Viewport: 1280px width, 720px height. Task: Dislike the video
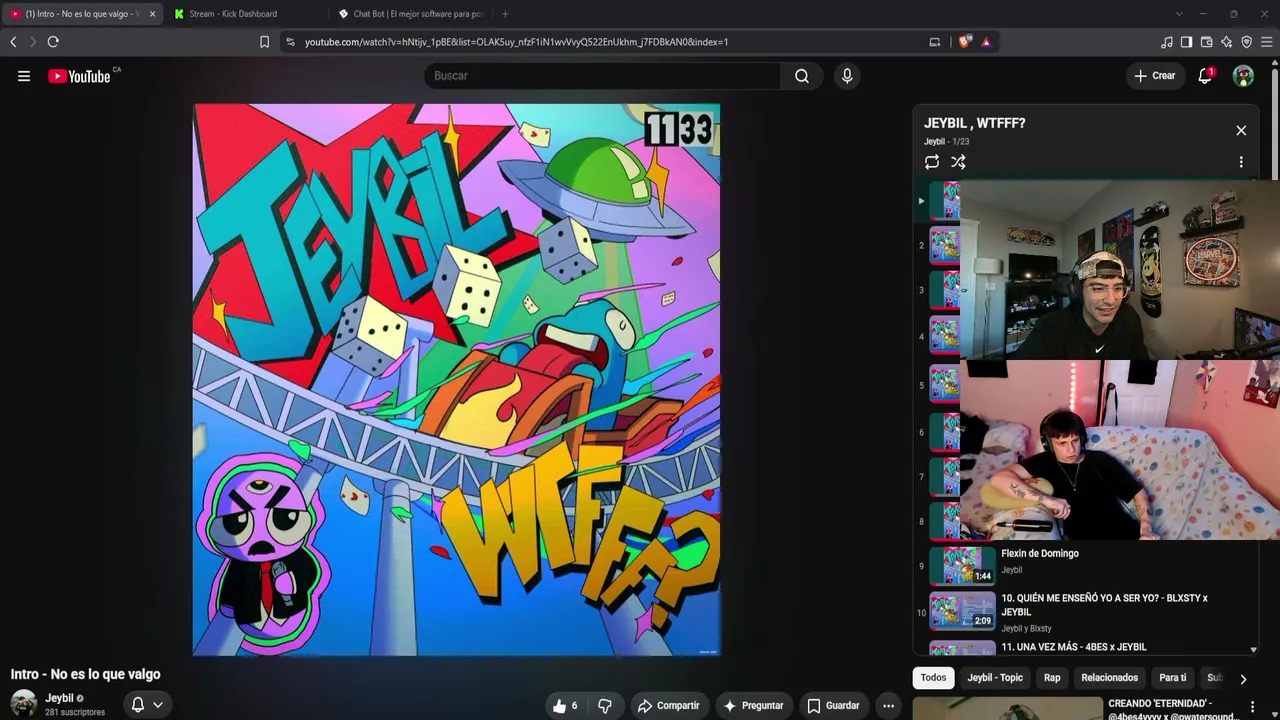605,706
